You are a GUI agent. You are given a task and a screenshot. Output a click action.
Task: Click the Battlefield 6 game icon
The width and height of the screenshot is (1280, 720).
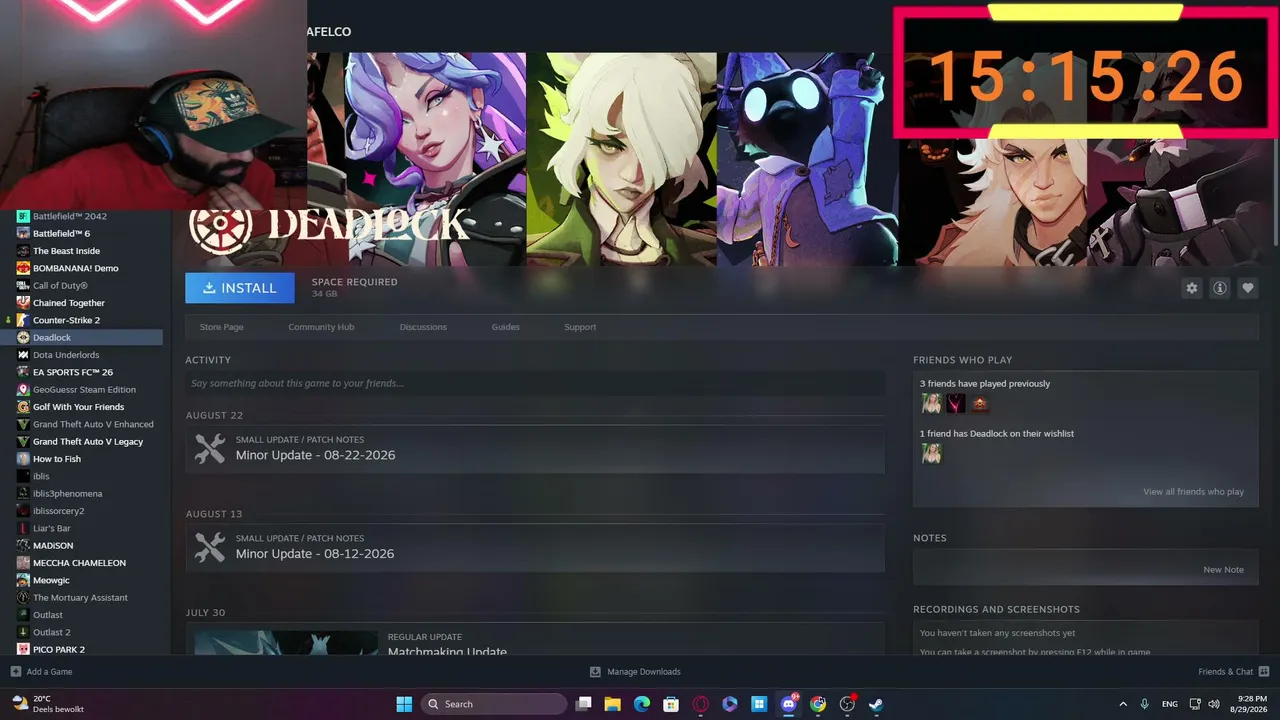point(24,233)
